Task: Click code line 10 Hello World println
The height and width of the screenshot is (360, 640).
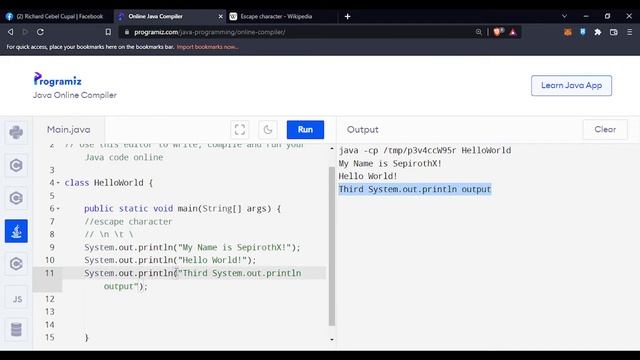Action: tap(170, 260)
